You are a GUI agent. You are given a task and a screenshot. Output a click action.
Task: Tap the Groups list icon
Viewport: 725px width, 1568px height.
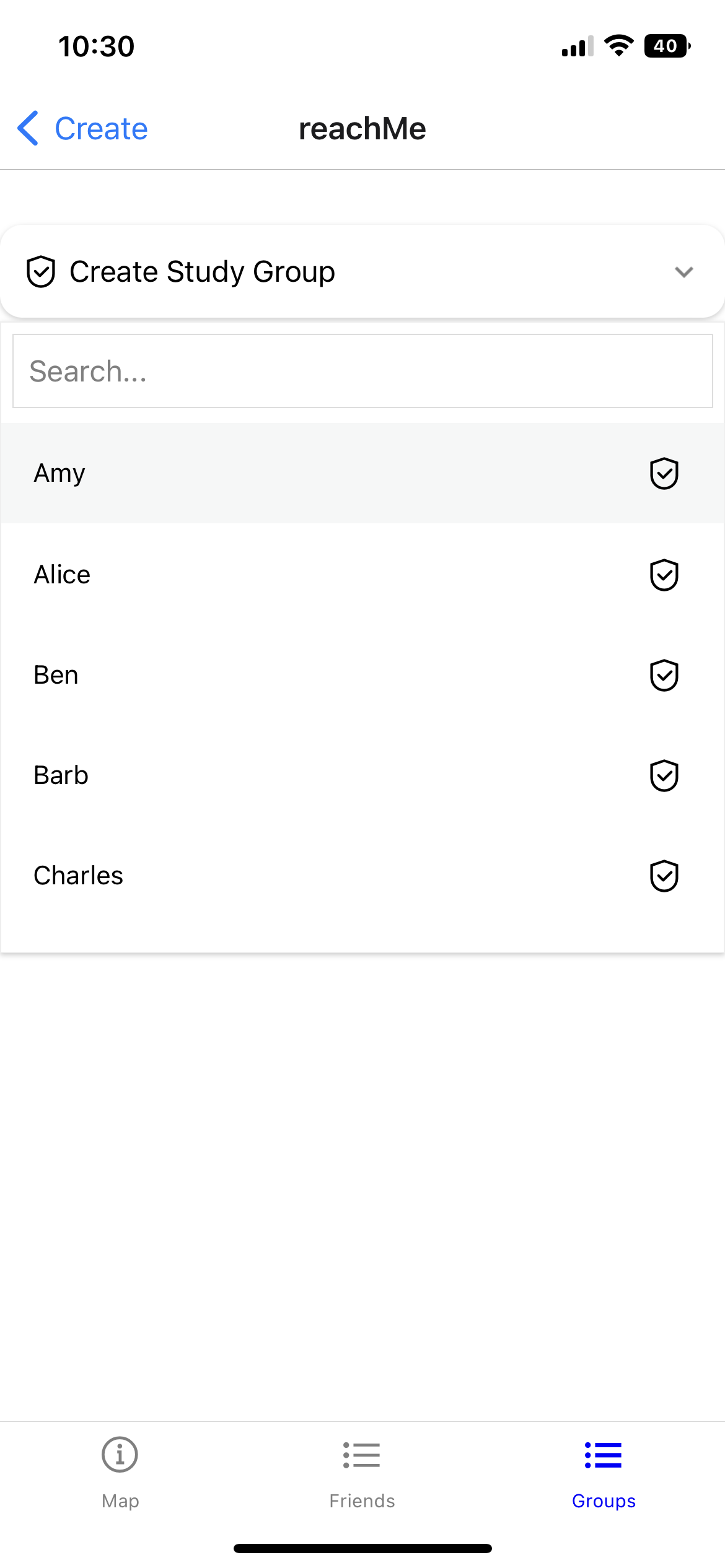click(604, 1455)
